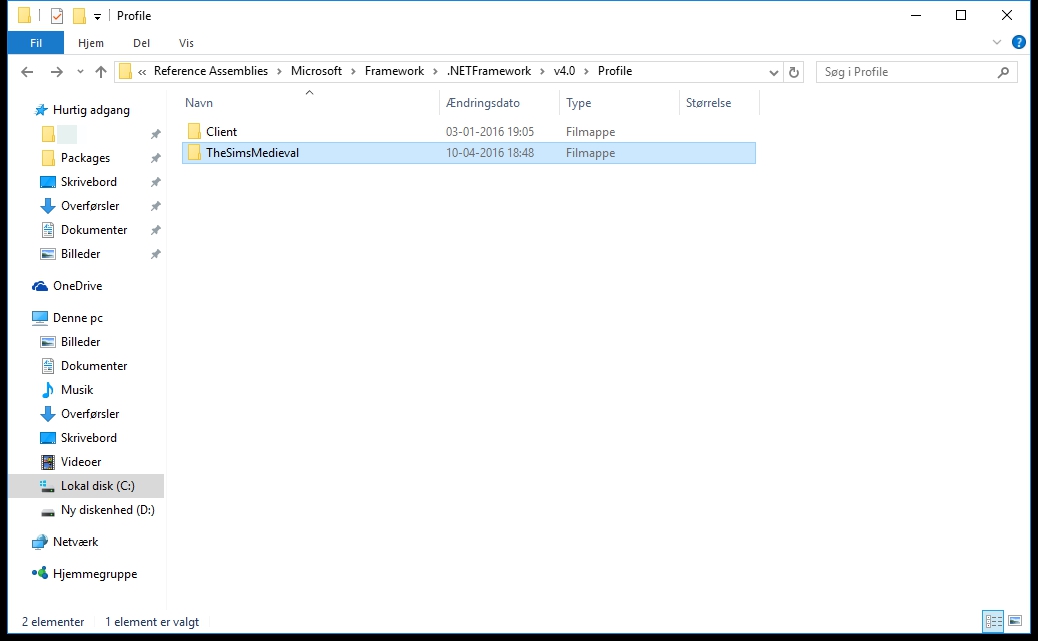Screen dimensions: 1038x641
Task: Click the Back navigation arrow
Action: click(x=27, y=72)
